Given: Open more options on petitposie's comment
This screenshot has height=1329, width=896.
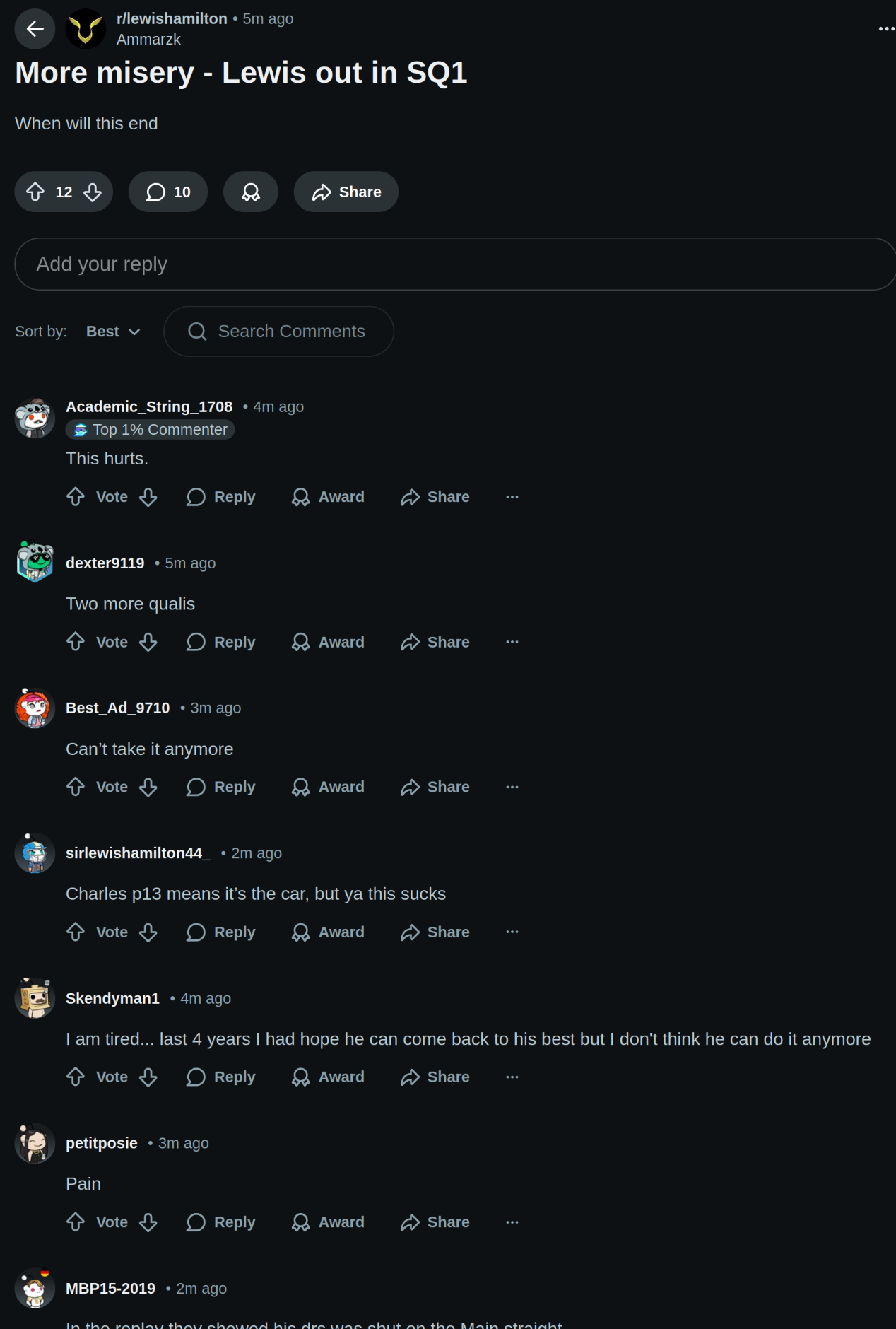Looking at the screenshot, I should pyautogui.click(x=512, y=1222).
